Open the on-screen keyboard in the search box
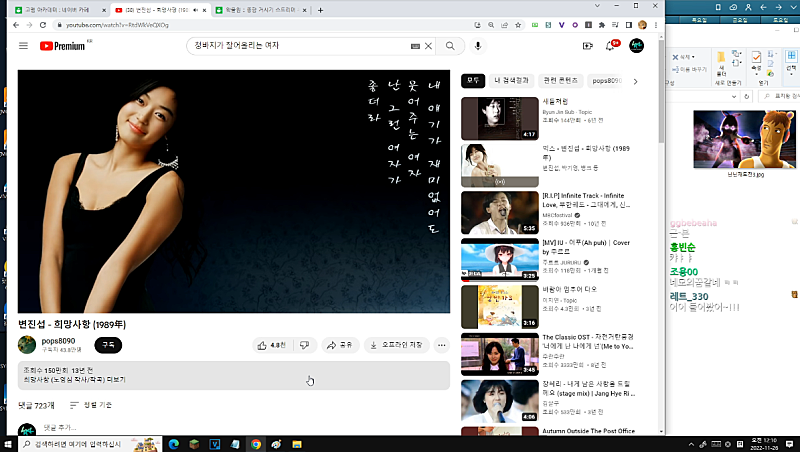Screen dimensions: 800x452 [x=415, y=46]
